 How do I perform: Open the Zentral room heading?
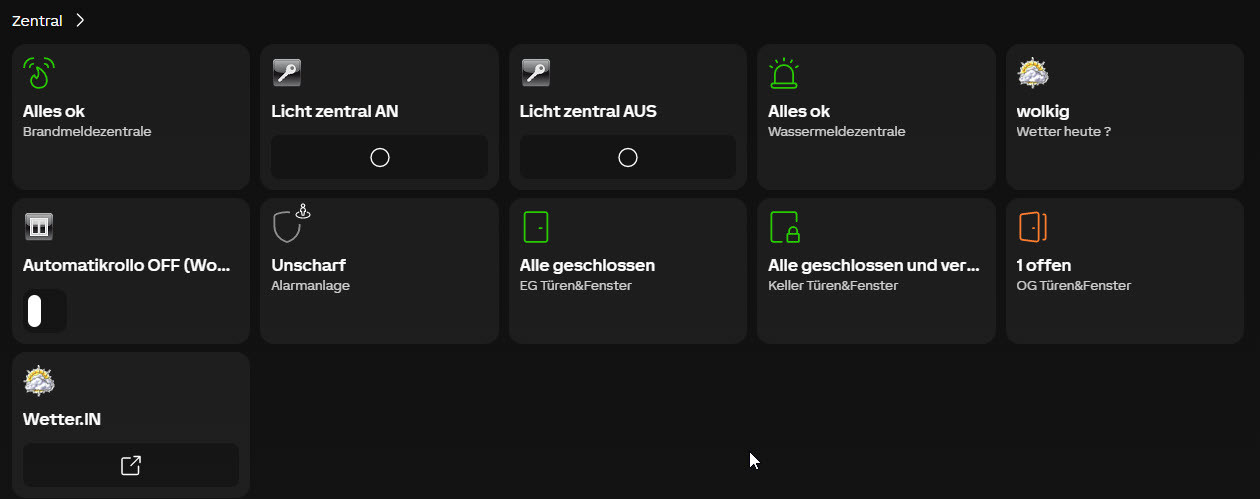pos(37,20)
